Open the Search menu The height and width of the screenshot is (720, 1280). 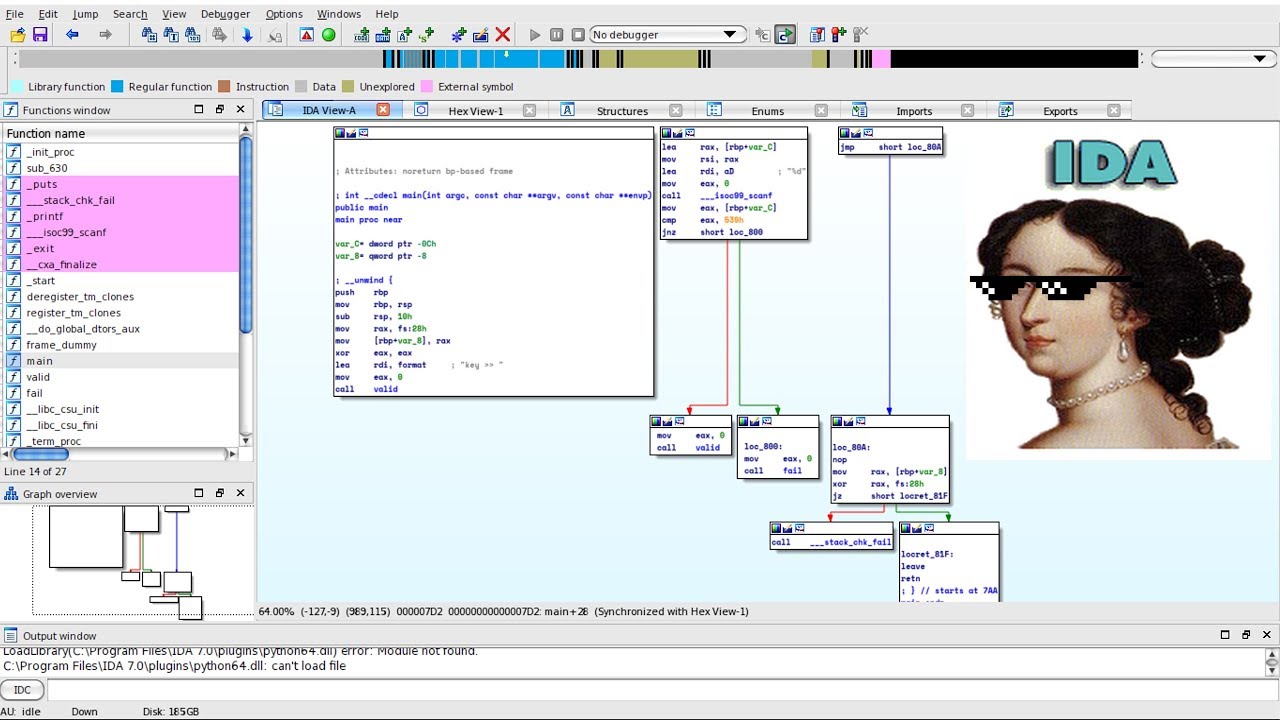coord(130,14)
